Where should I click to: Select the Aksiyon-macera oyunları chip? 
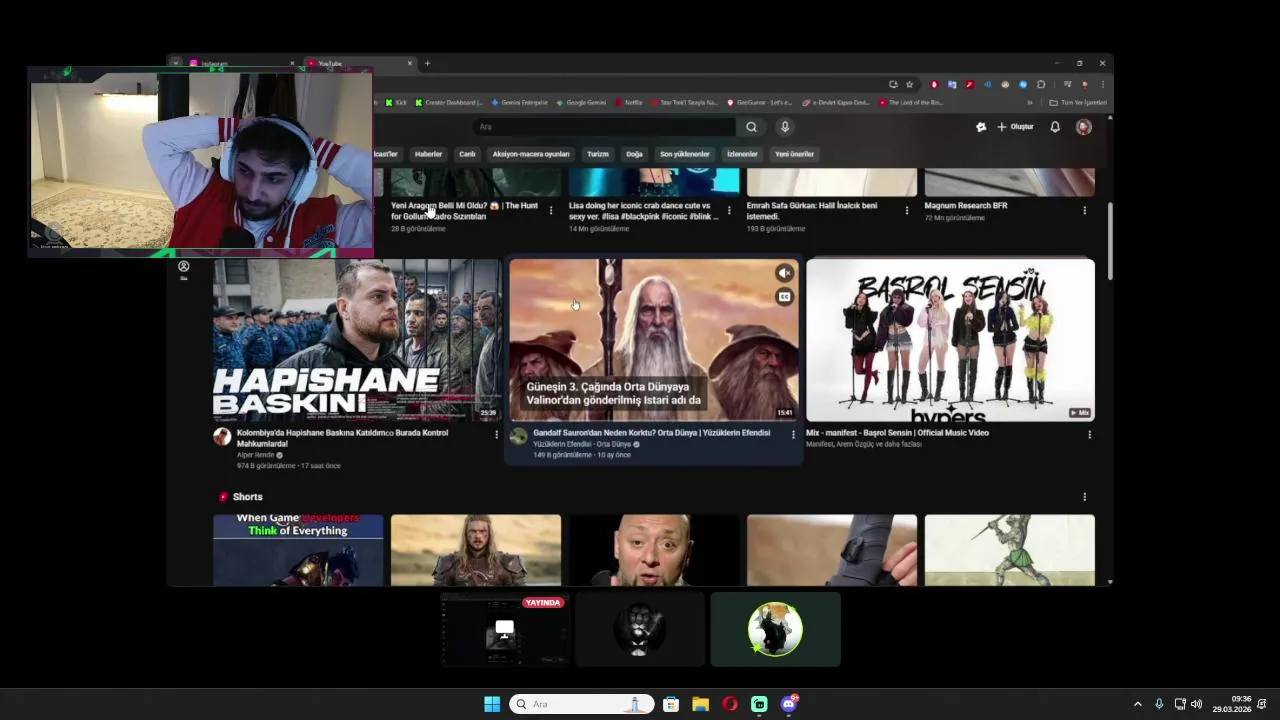pyautogui.click(x=531, y=154)
